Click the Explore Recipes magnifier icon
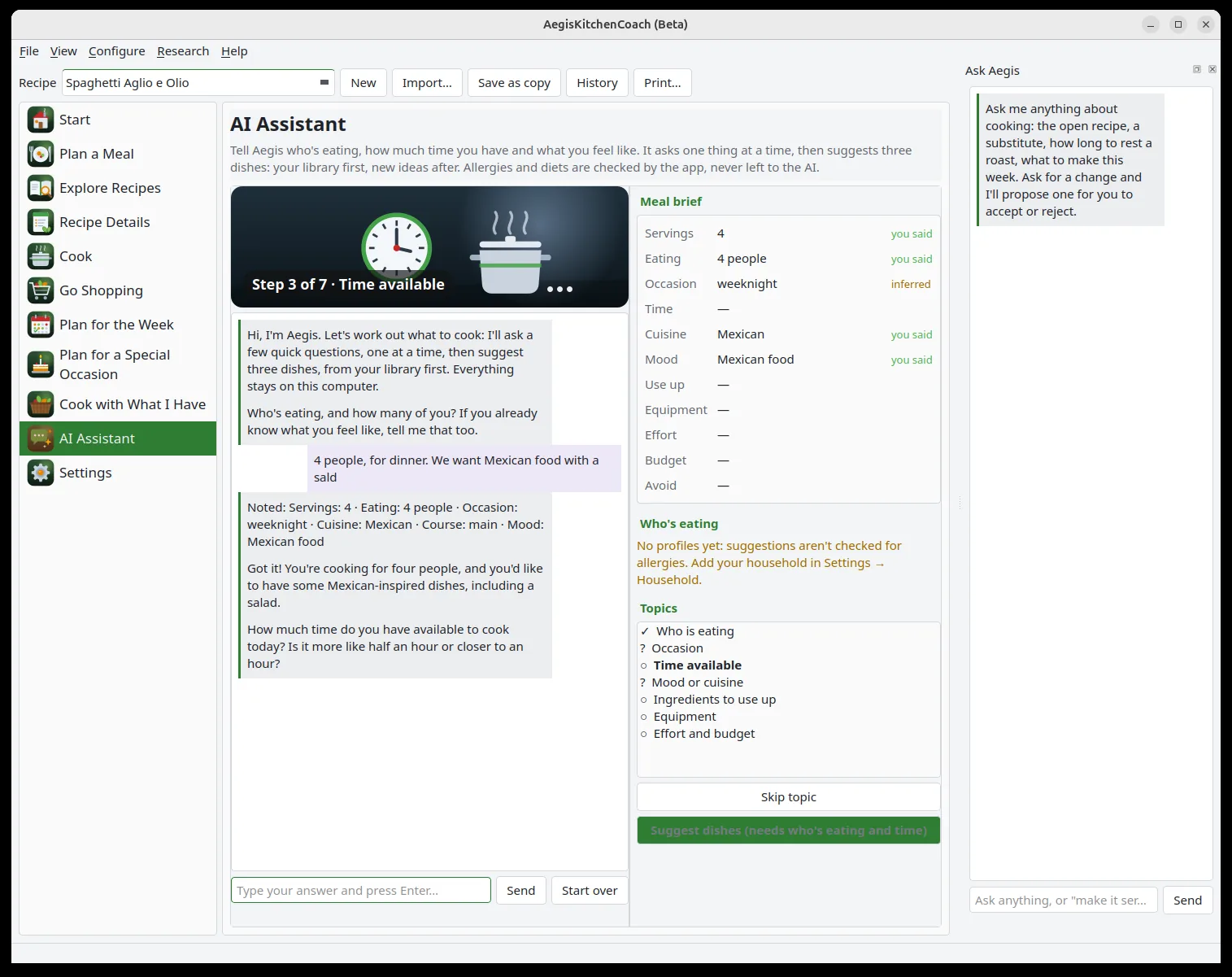 pyautogui.click(x=40, y=188)
